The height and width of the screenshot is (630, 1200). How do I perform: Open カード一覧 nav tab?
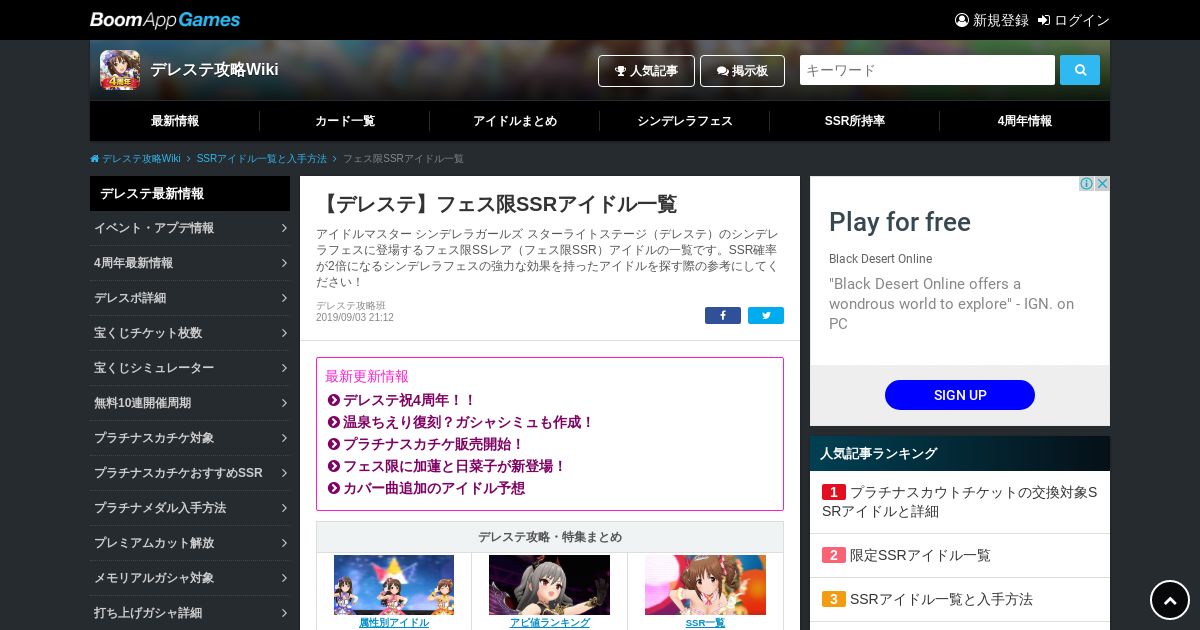[345, 121]
